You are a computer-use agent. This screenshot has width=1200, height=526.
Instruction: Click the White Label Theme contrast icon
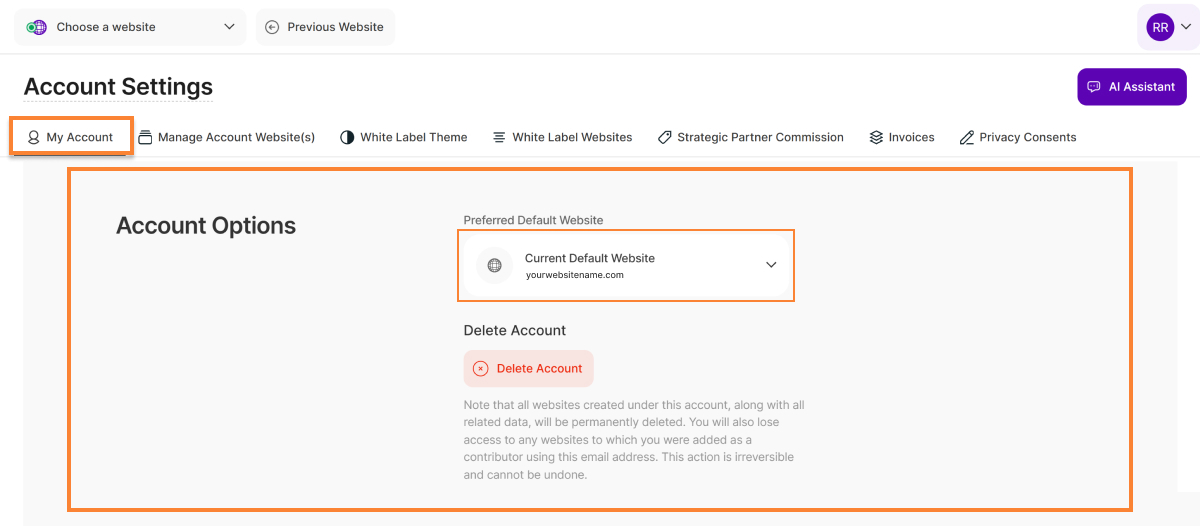(x=347, y=137)
